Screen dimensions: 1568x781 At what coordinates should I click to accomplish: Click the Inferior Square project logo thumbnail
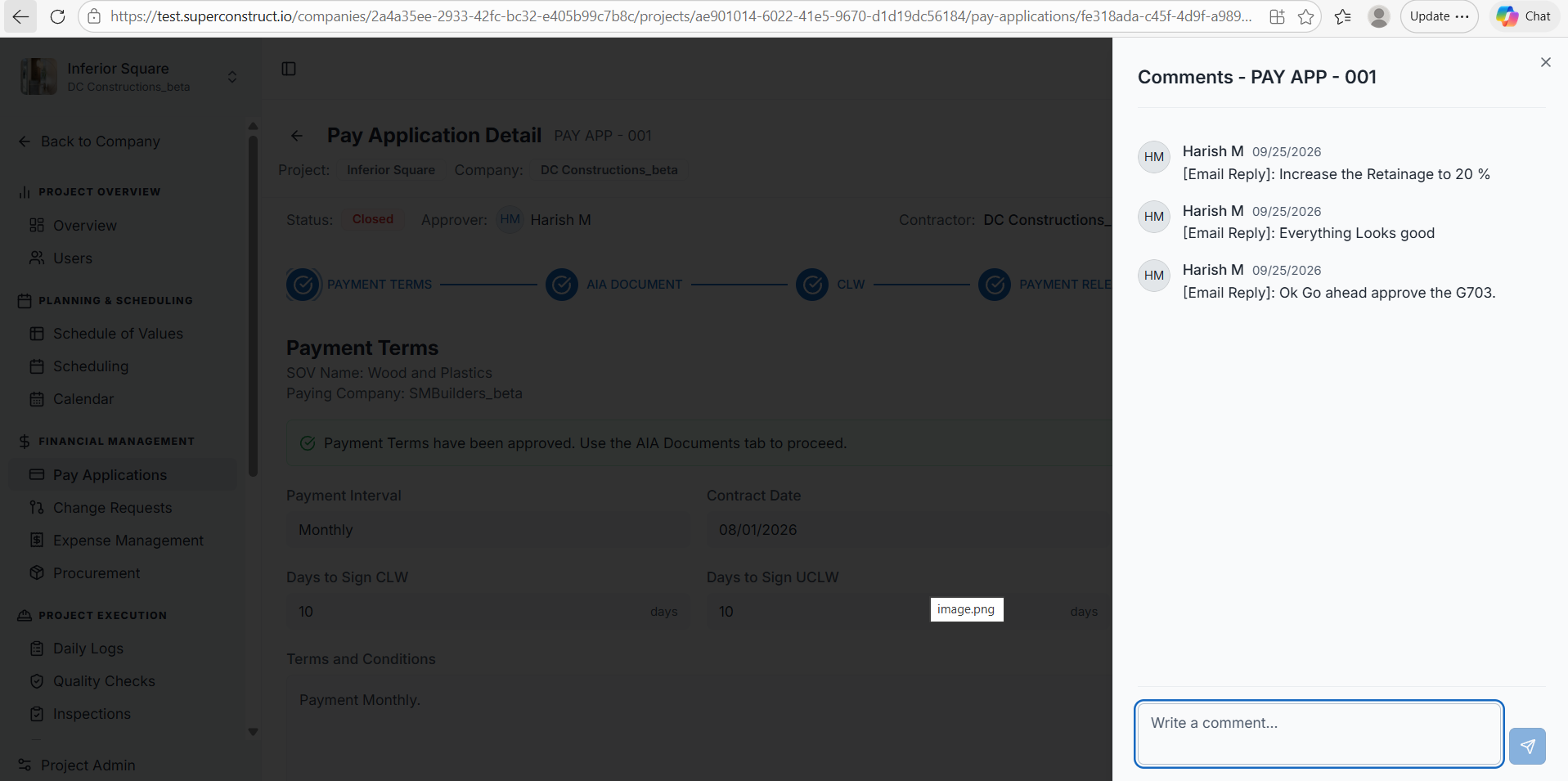(x=38, y=77)
